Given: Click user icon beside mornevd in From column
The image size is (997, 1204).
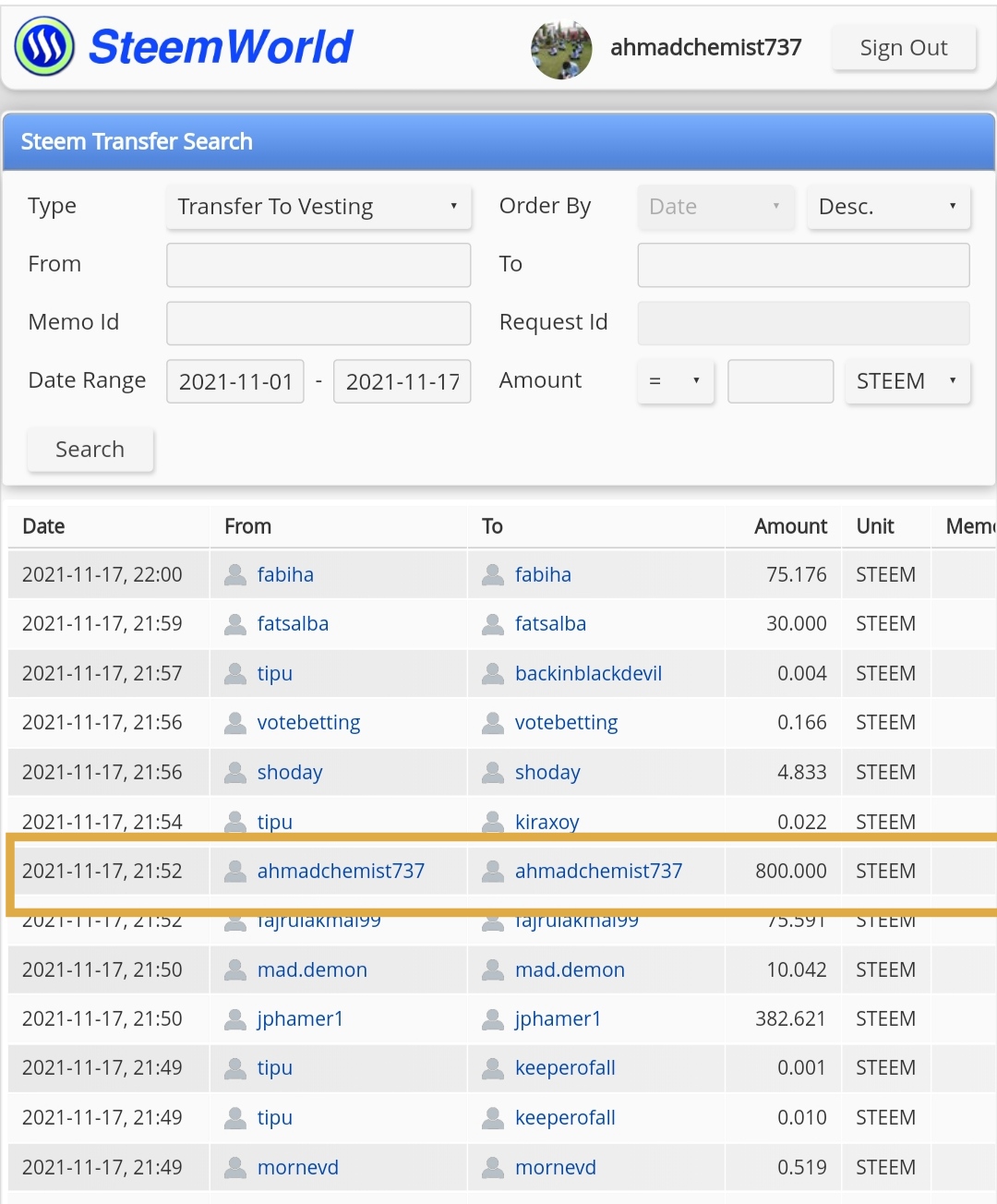Looking at the screenshot, I should 235,1167.
